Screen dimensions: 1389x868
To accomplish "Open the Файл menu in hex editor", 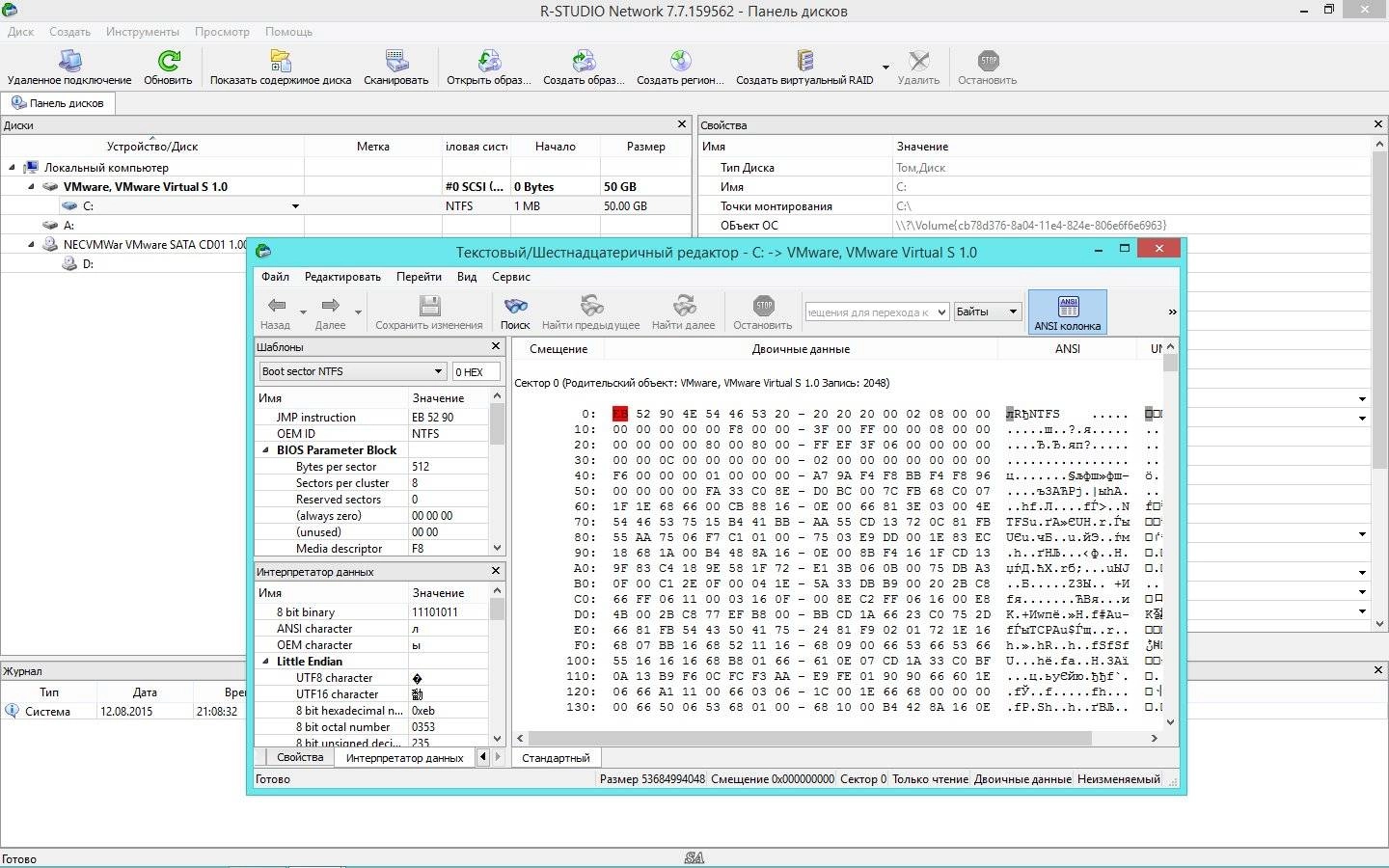I will coord(275,277).
